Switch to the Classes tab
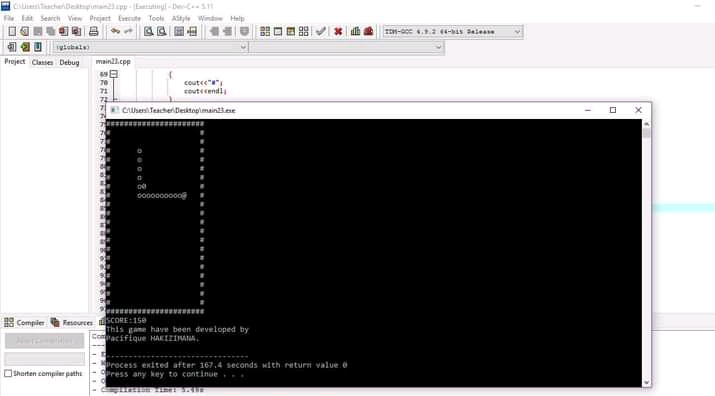The width and height of the screenshot is (715, 396). 42,63
